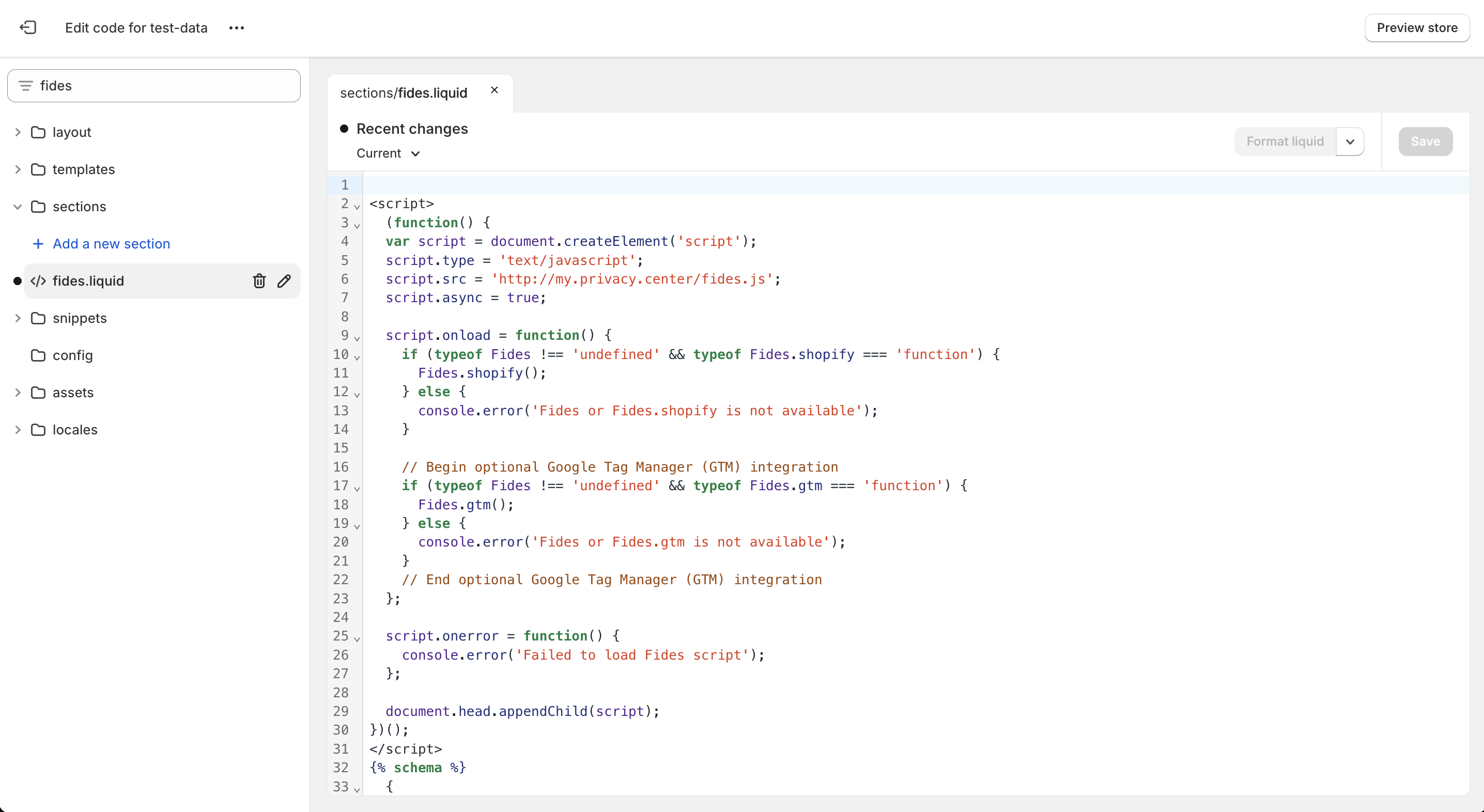Viewport: 1484px width, 812px height.
Task: Click the code icon beside fides.liquid
Action: click(38, 281)
